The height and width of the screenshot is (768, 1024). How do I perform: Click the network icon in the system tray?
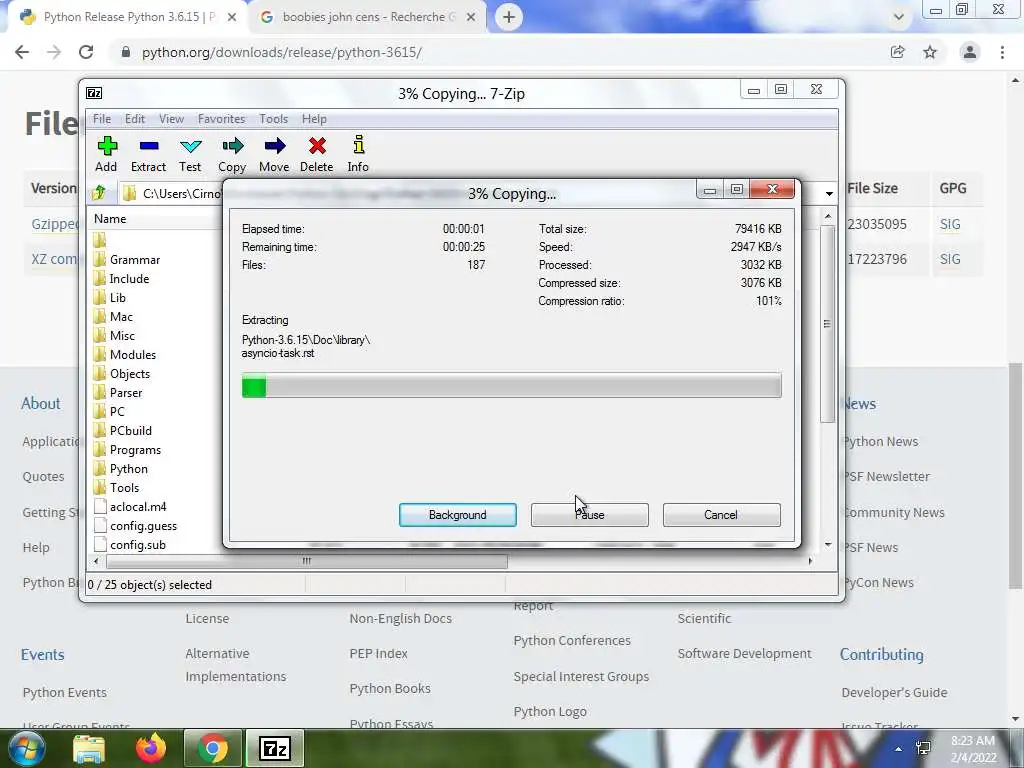[x=923, y=748]
